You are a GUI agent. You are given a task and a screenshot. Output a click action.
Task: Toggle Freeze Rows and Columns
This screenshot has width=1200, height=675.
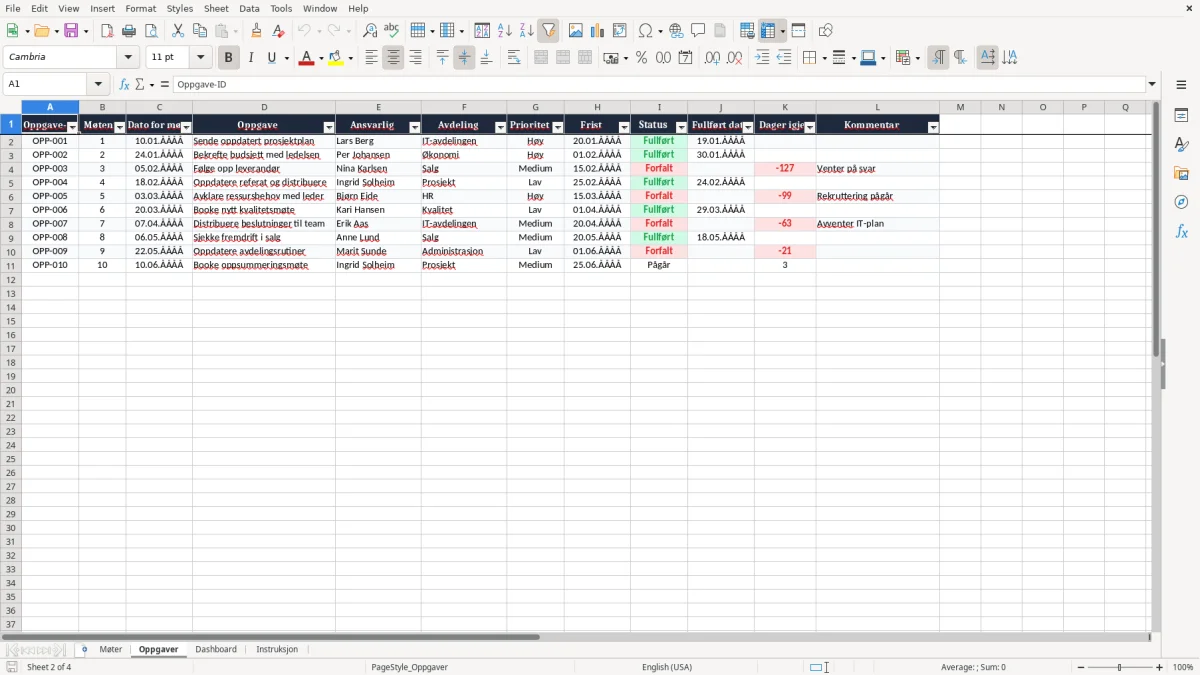pos(768,31)
